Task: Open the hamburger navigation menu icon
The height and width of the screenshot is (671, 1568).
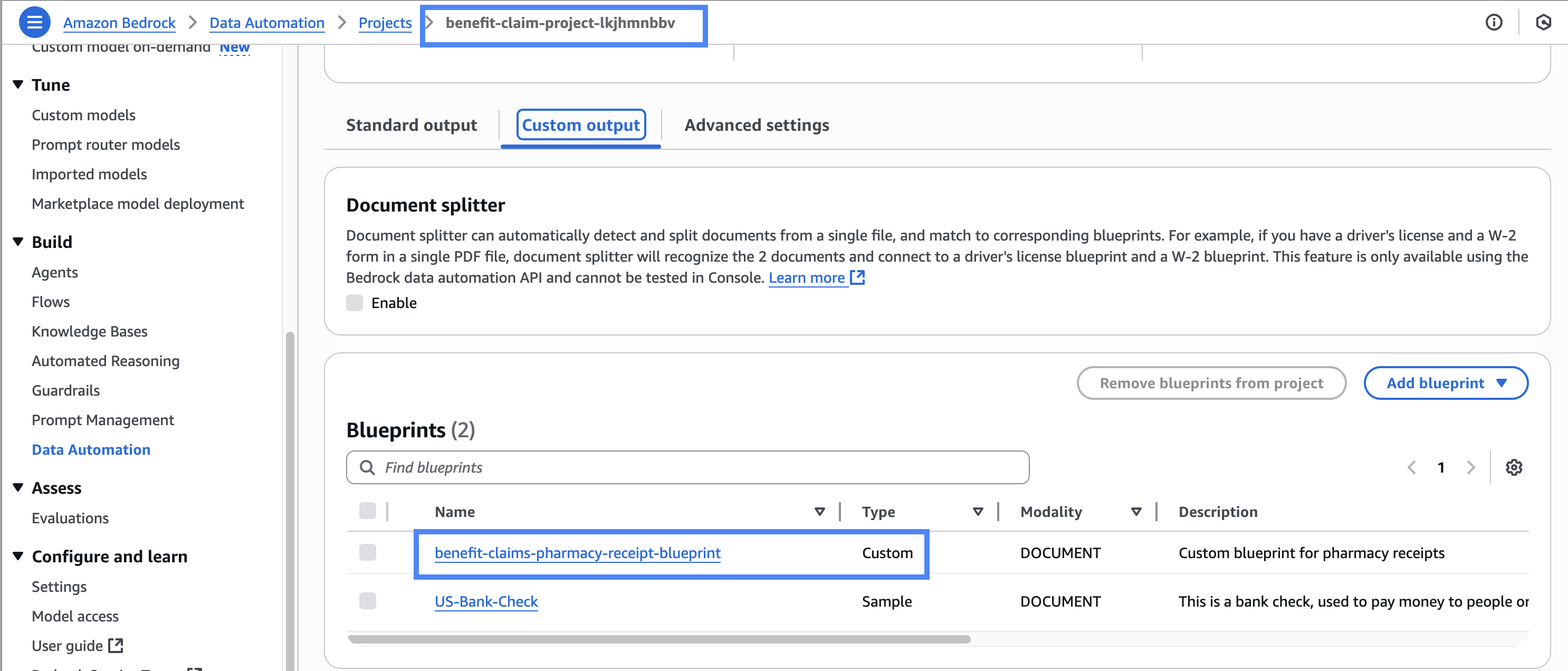Action: tap(35, 23)
